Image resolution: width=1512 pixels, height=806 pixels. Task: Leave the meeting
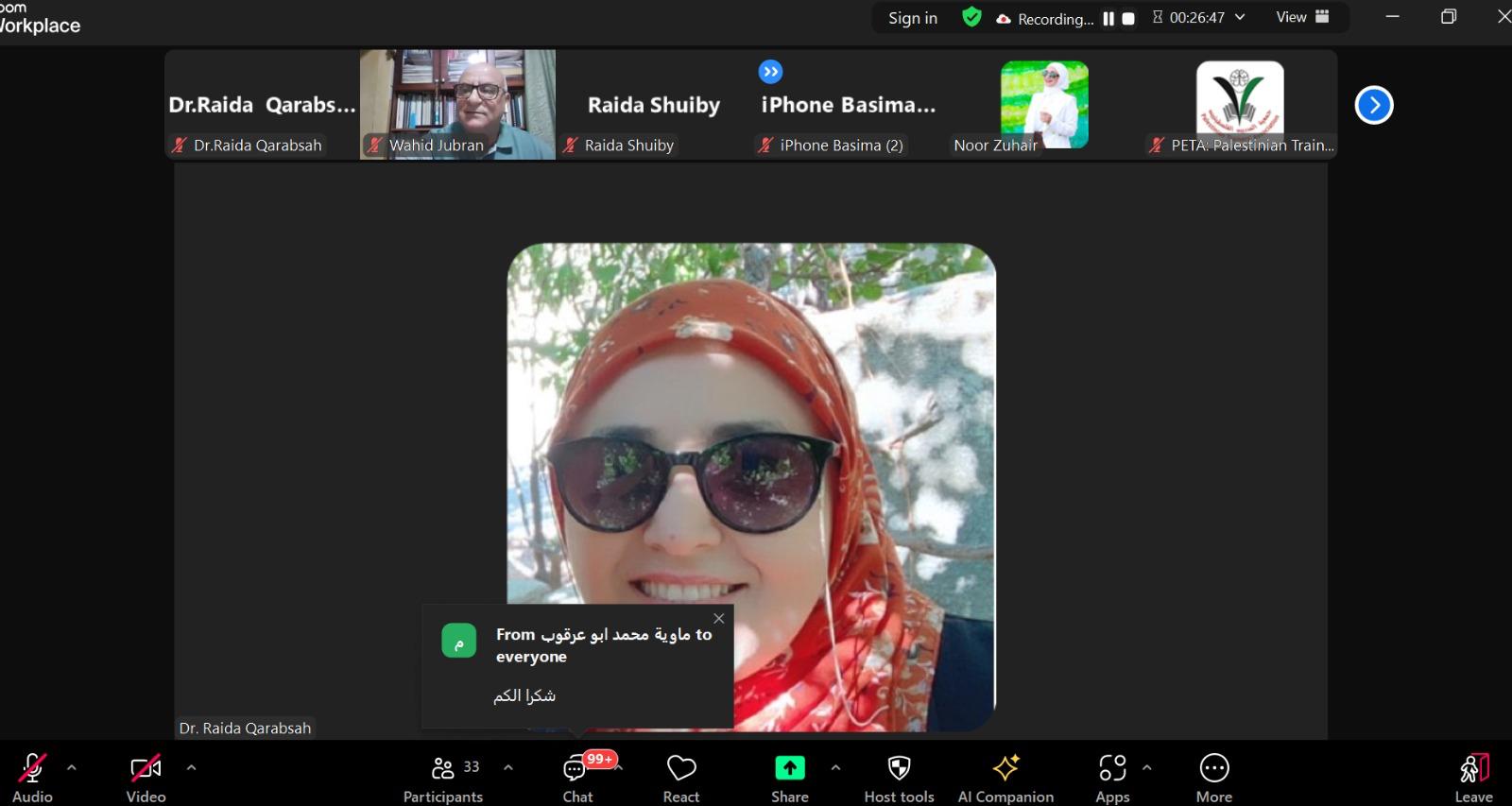point(1473,778)
